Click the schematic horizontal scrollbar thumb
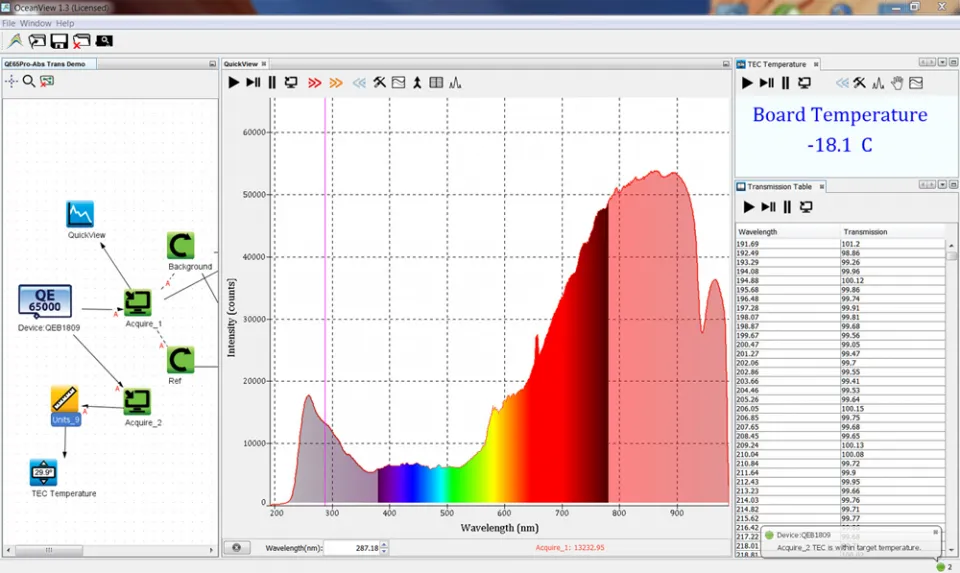Screen dimensions: 960x573 (x=49, y=550)
